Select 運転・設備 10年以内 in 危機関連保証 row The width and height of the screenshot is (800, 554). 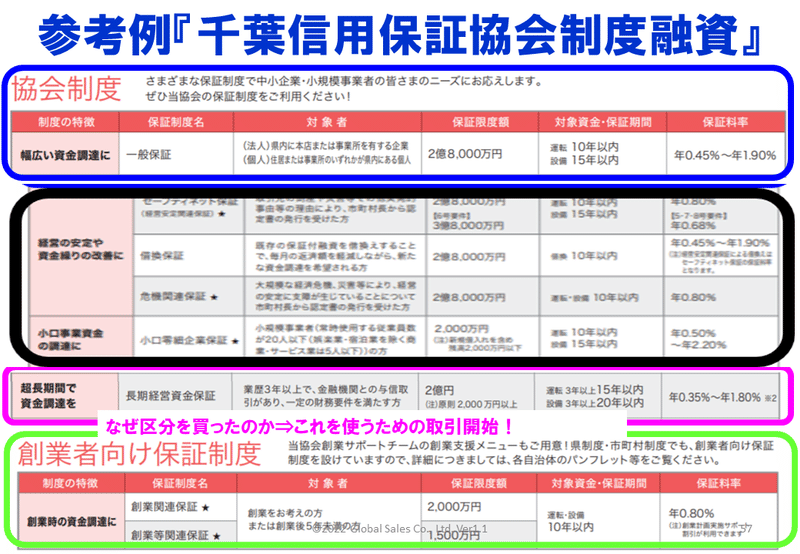pyautogui.click(x=594, y=297)
